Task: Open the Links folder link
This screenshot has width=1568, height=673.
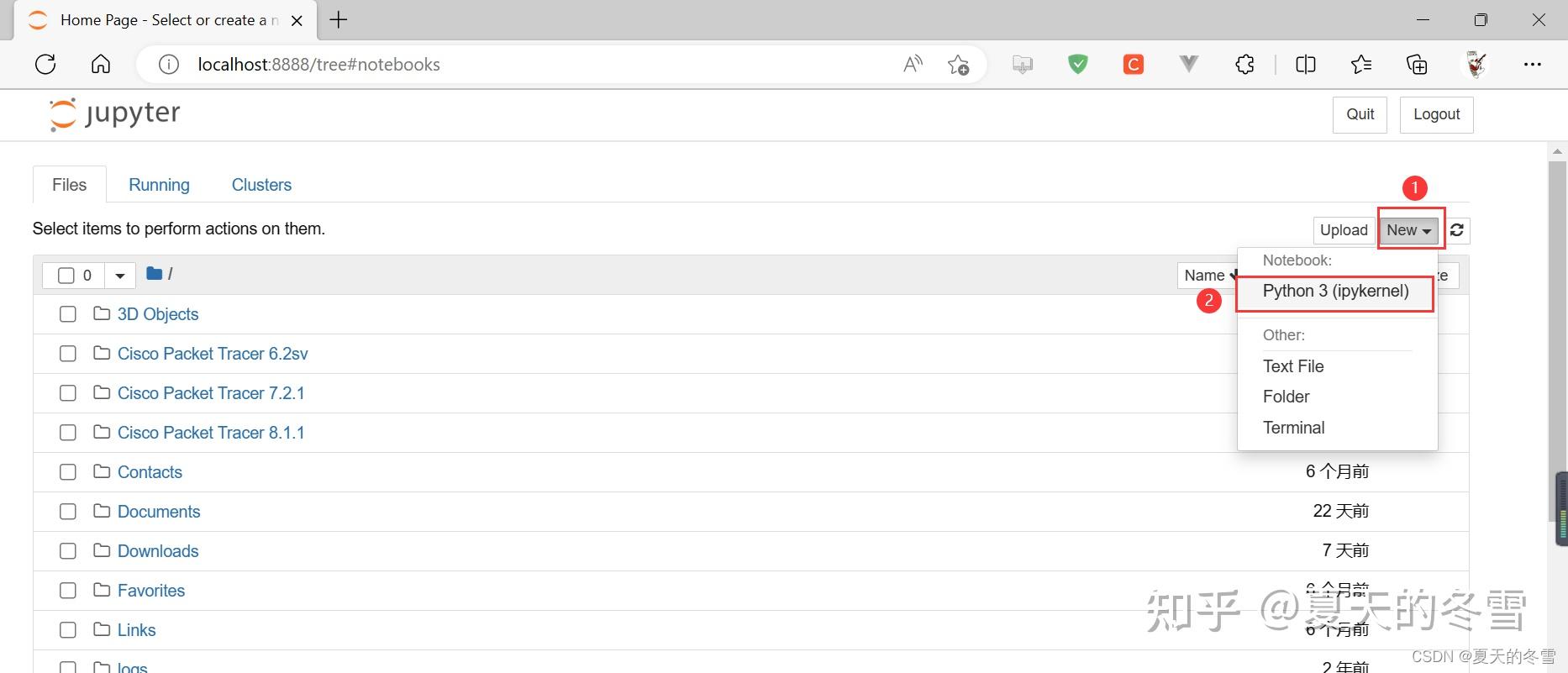Action: [136, 630]
